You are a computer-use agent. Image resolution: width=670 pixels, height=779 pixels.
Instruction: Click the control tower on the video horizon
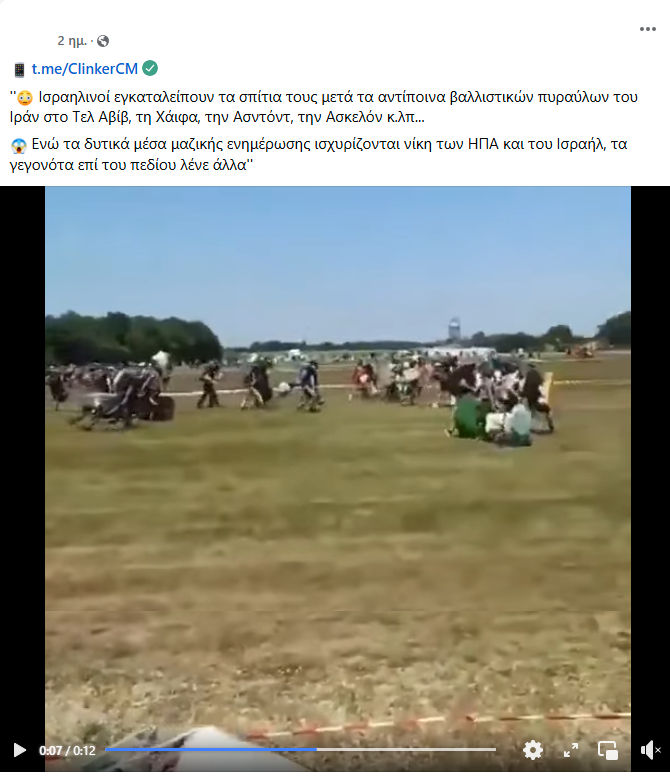(x=454, y=328)
